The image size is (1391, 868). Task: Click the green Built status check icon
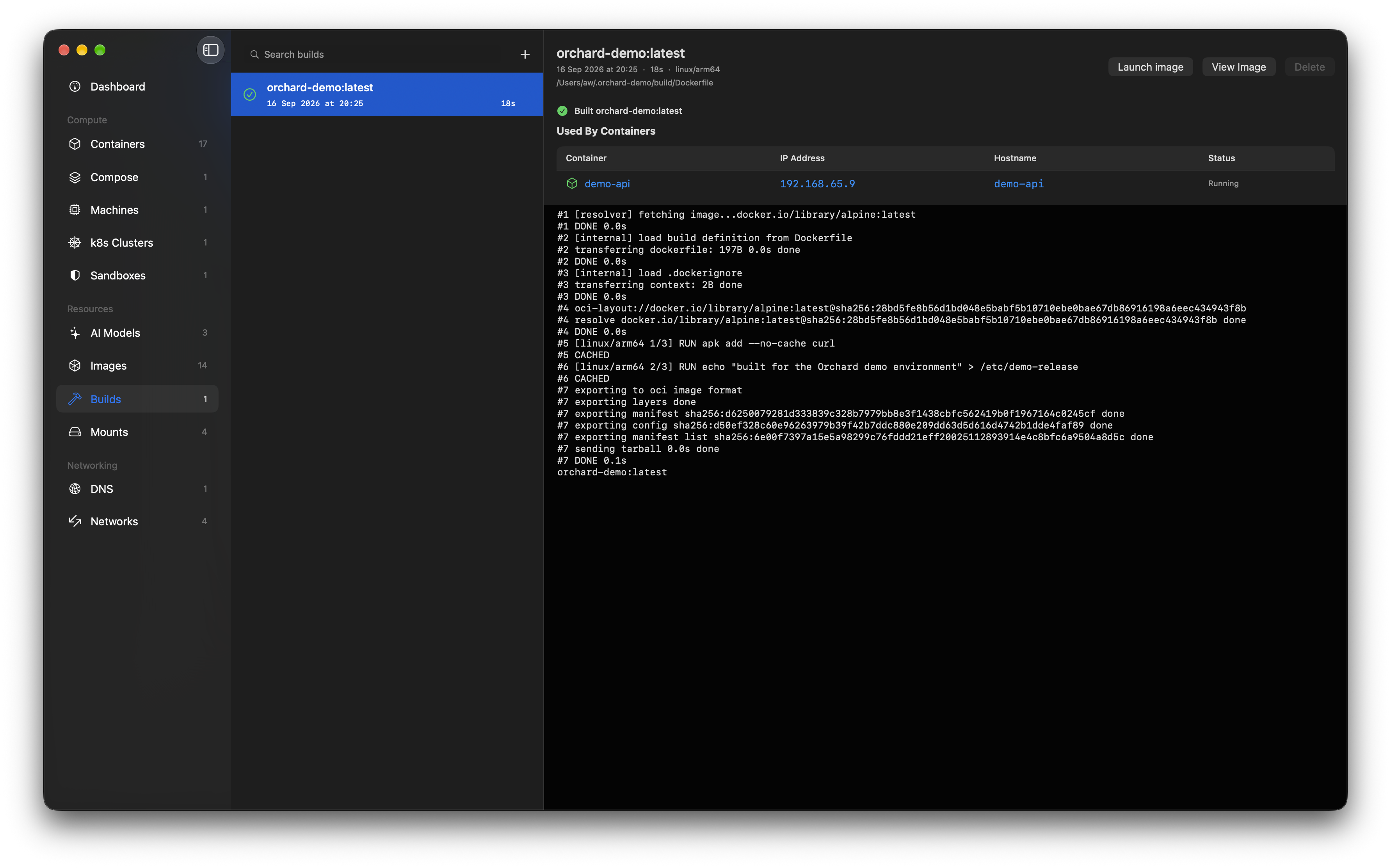coord(562,111)
